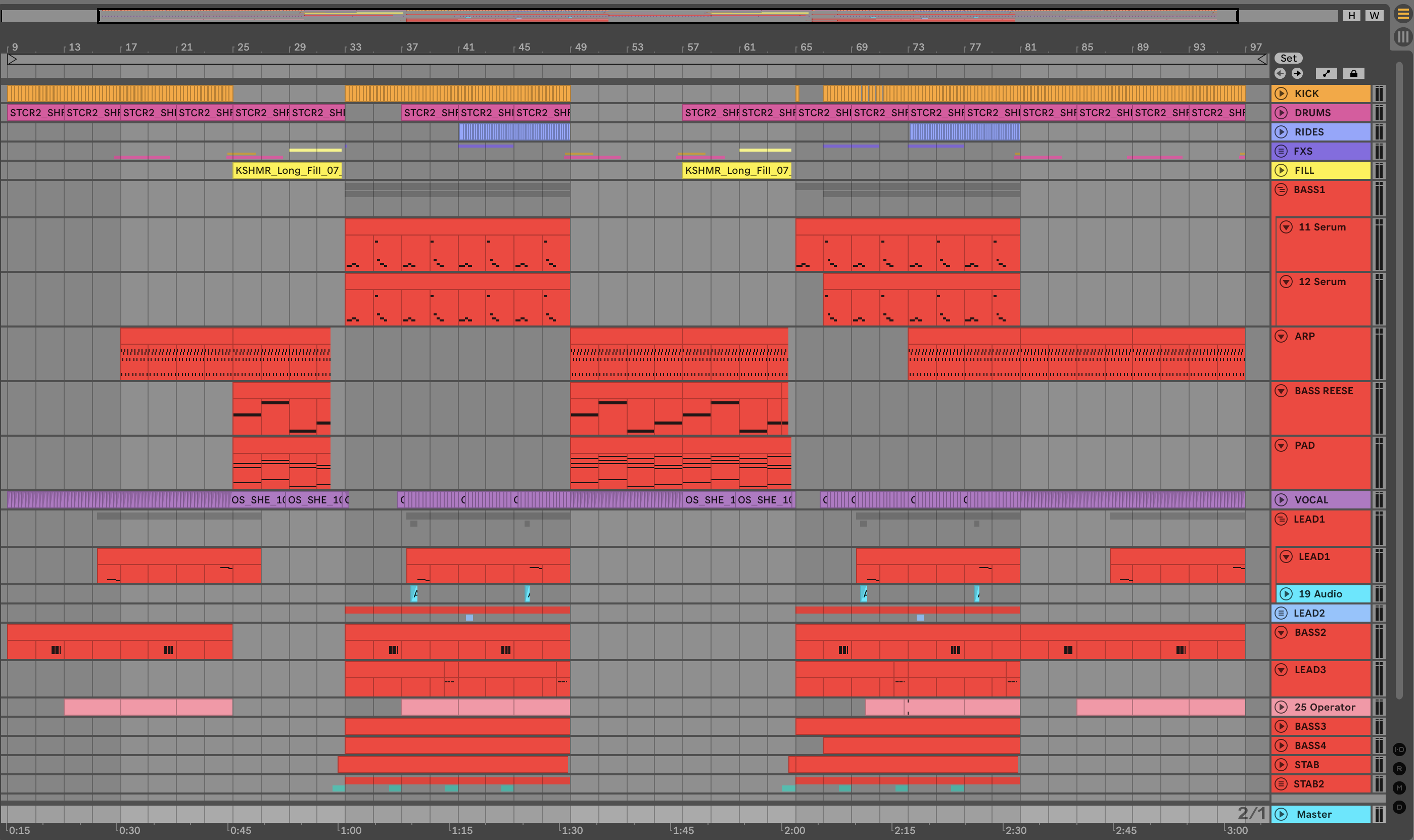
Task: Unfold the FXS group track
Action: pos(1281,151)
